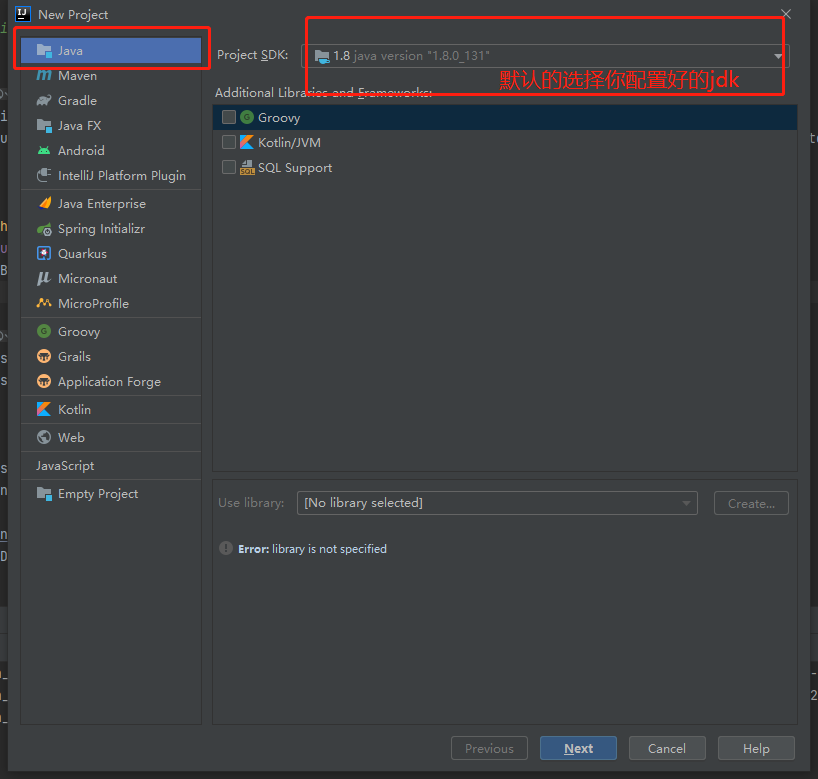Image resolution: width=818 pixels, height=779 pixels.
Task: Select Android text in project list
Action: coord(81,150)
